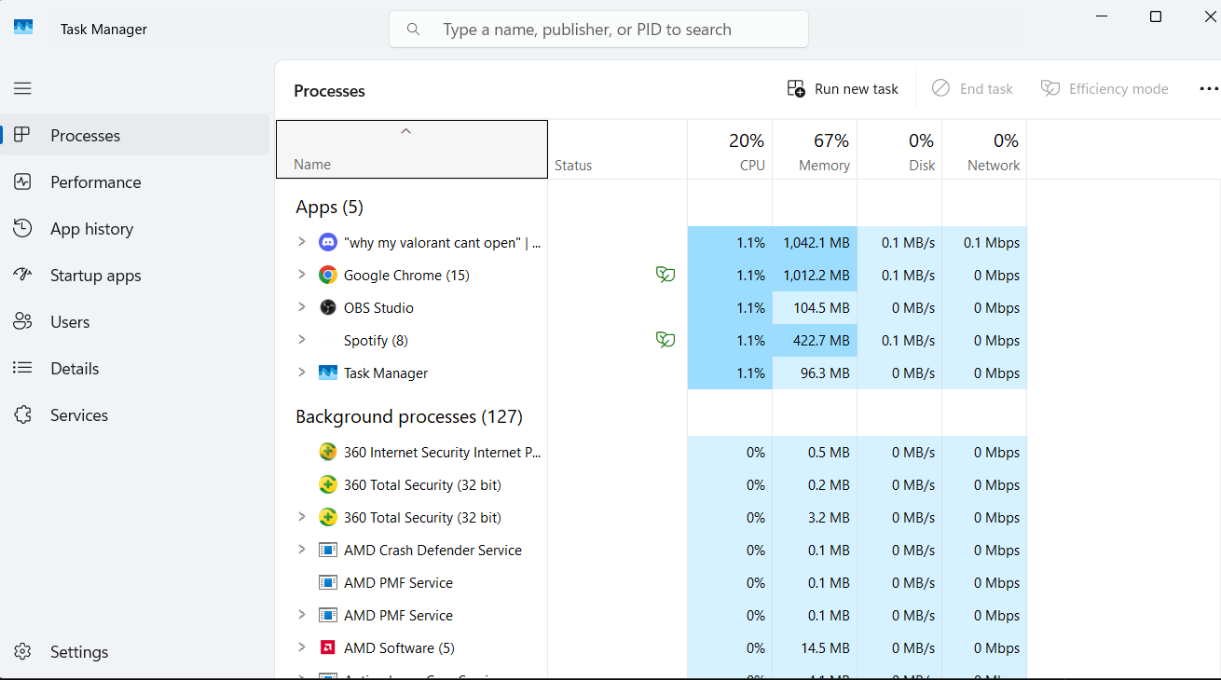Click the Task Manager logo in title bar
1221x680 pixels.
pyautogui.click(x=23, y=28)
